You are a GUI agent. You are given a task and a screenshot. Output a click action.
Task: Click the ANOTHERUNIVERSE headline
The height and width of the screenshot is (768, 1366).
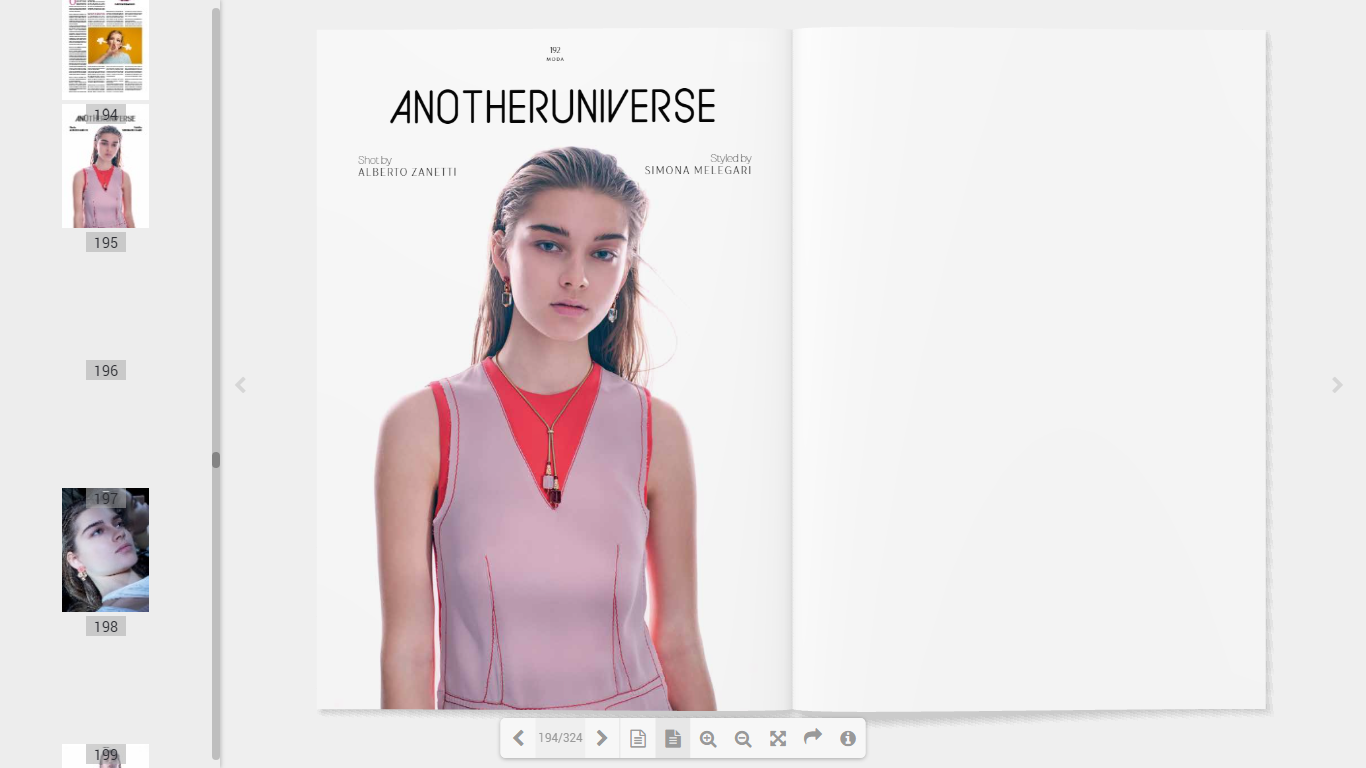[553, 107]
